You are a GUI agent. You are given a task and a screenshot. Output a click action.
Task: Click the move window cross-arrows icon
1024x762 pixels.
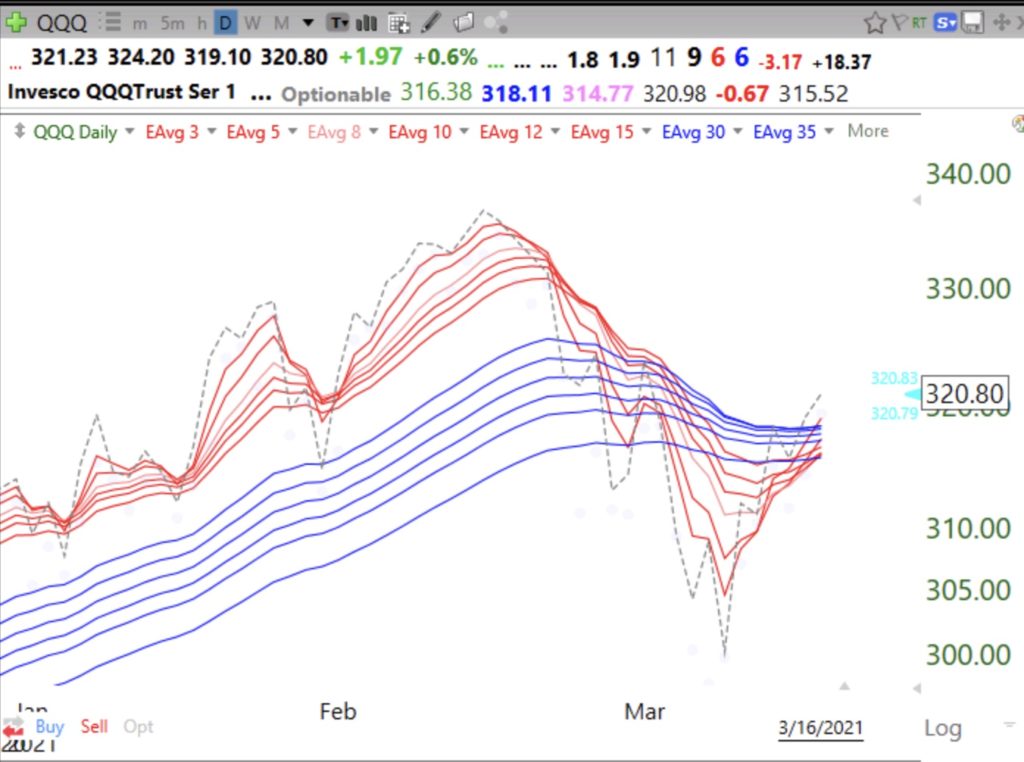coord(1001,24)
